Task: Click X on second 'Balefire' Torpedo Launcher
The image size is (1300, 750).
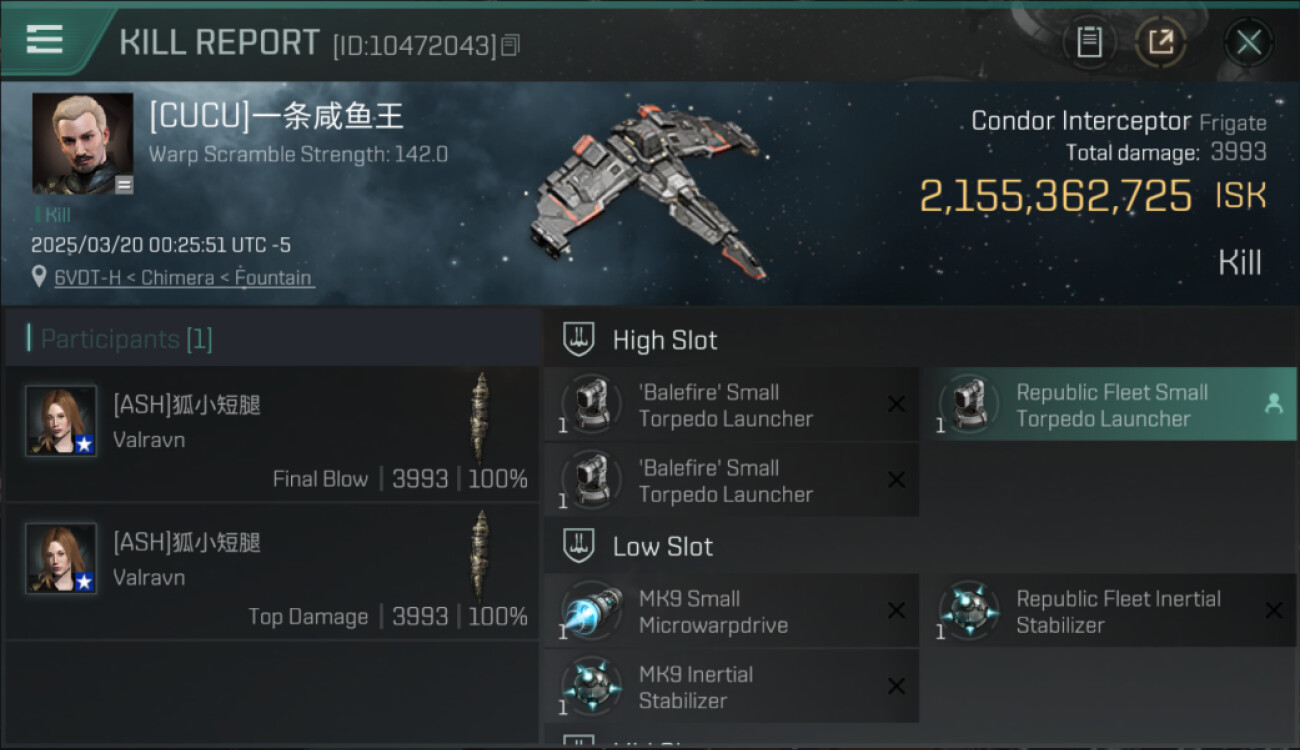Action: coord(896,480)
